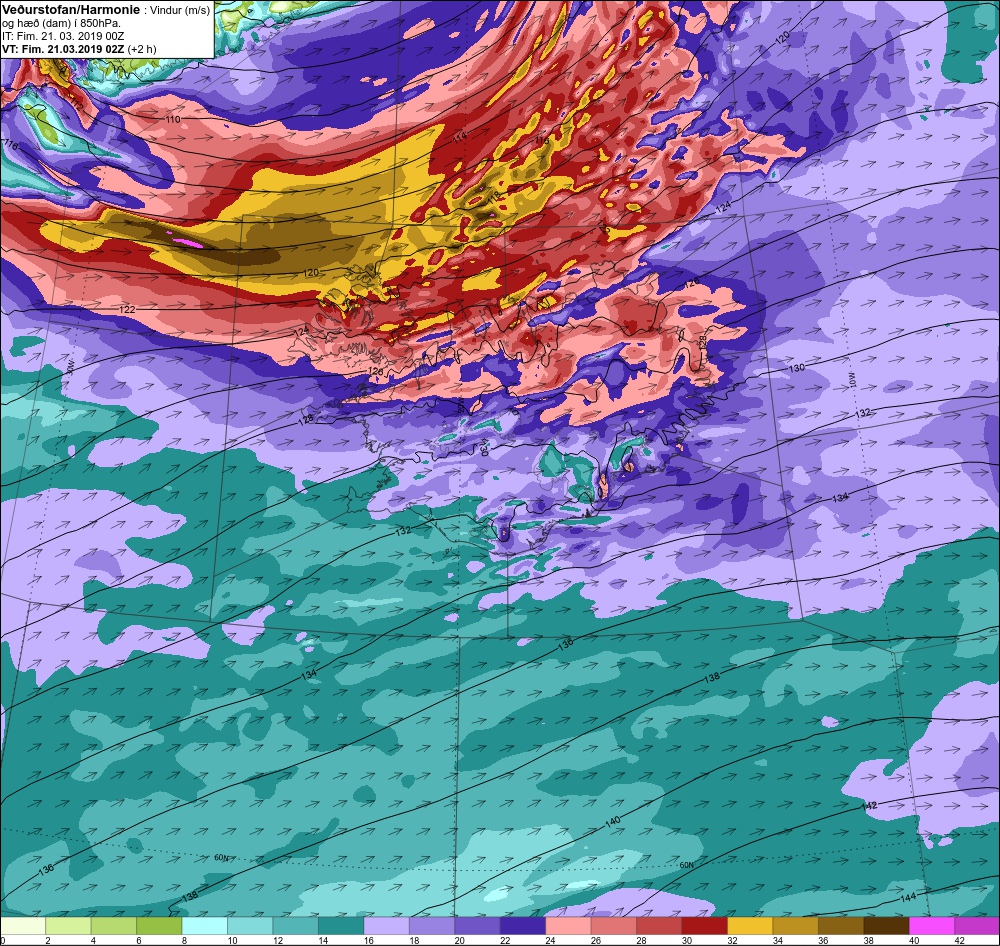Click the '144' height contour label
Screen dimensions: 1000x946
click(x=908, y=898)
